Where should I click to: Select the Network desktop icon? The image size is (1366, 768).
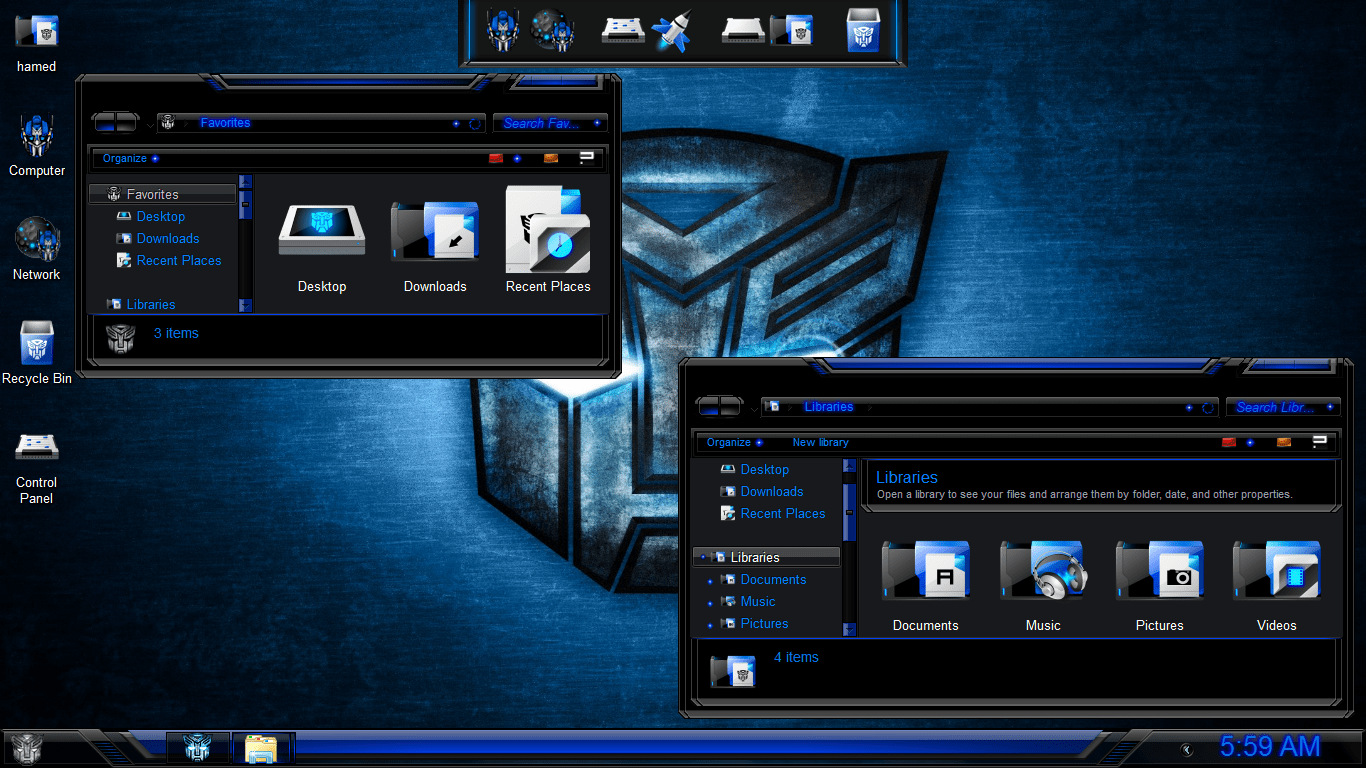(37, 249)
